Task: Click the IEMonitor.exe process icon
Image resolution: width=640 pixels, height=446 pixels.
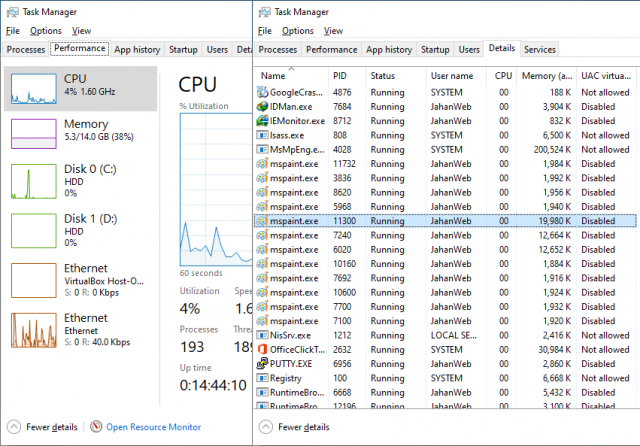Action: [262, 121]
